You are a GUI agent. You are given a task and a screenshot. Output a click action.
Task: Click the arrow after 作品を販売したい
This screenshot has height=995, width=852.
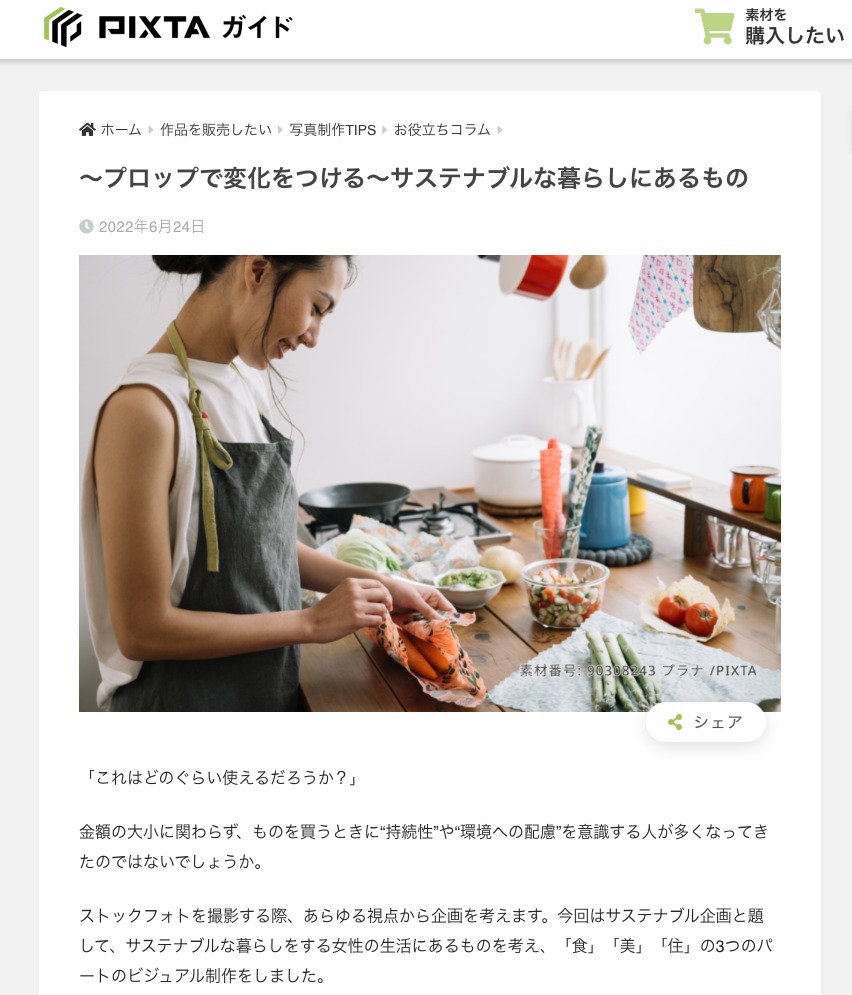(x=280, y=130)
